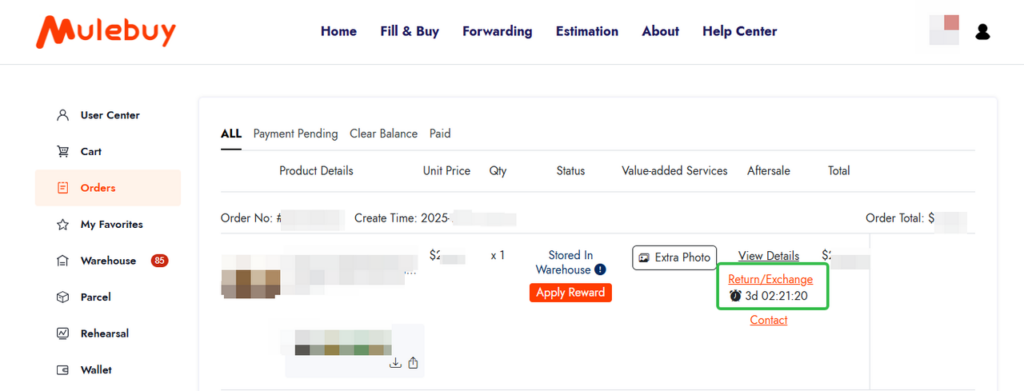Select the My Favorites star icon
This screenshot has width=1024, height=391.
pos(63,225)
